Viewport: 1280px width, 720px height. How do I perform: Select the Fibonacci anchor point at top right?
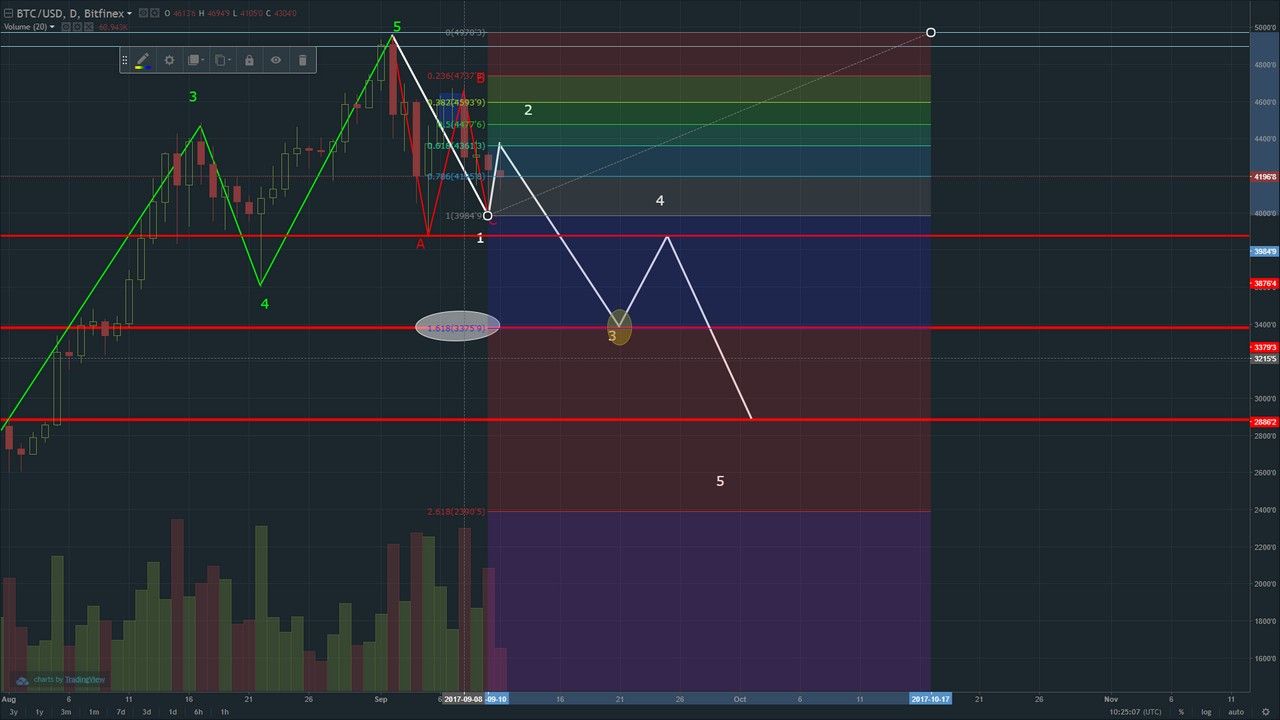[x=931, y=33]
